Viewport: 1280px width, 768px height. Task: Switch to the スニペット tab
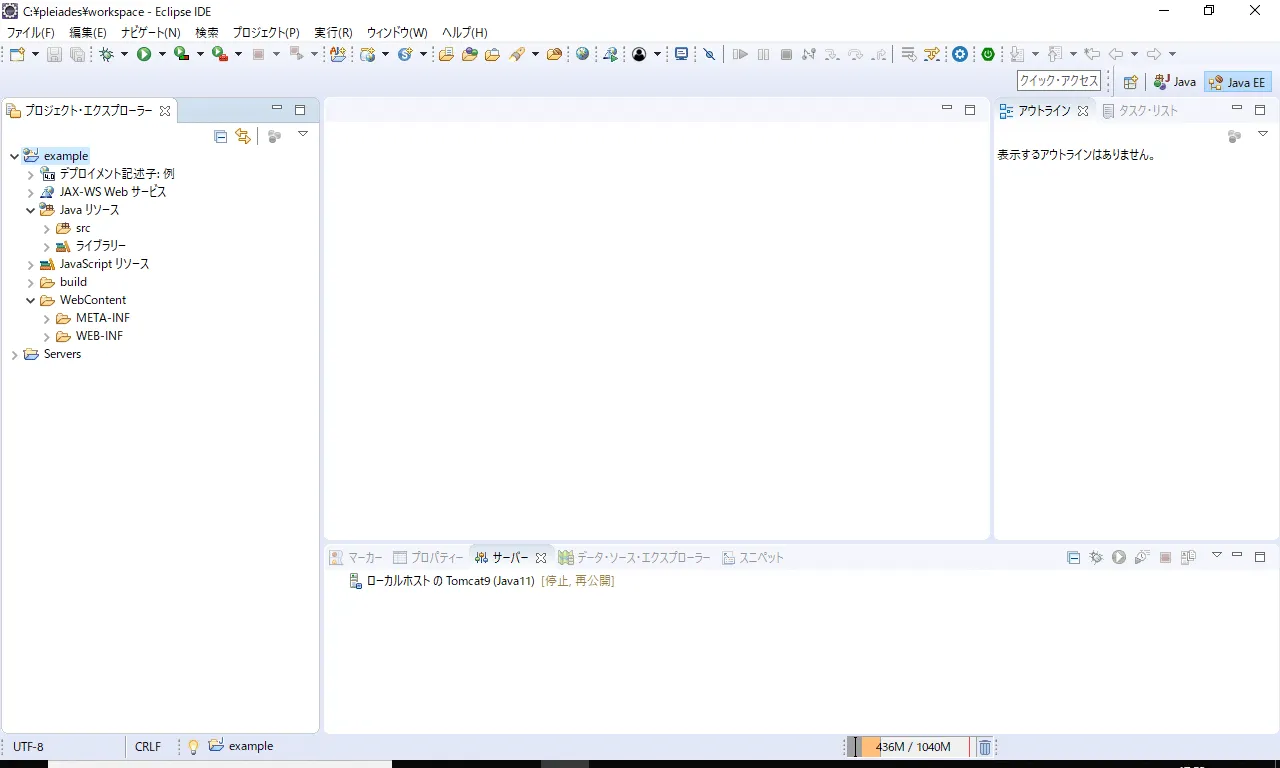(753, 558)
